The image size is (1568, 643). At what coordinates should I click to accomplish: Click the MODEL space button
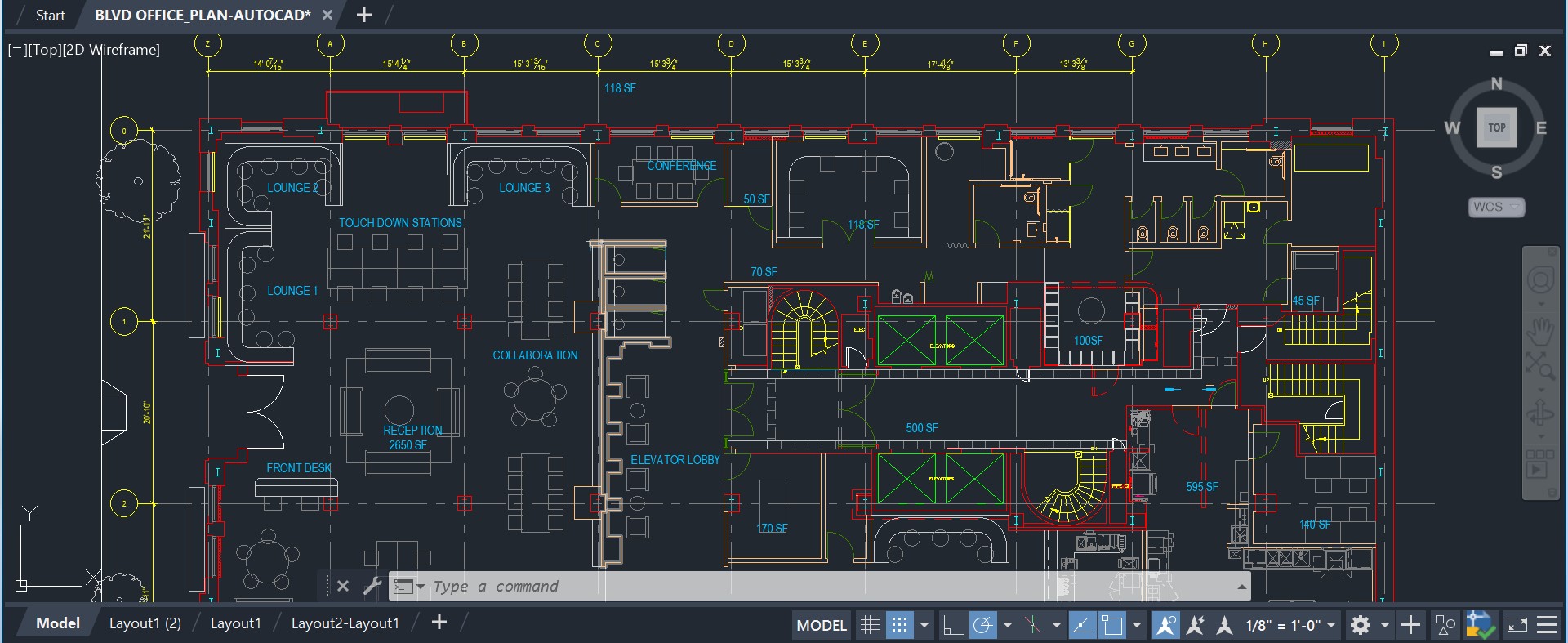[x=821, y=625]
